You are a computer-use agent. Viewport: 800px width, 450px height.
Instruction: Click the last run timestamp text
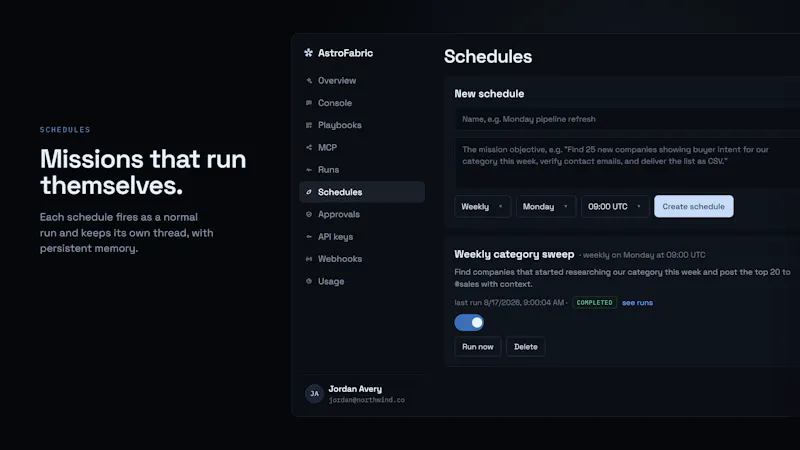pyautogui.click(x=509, y=303)
